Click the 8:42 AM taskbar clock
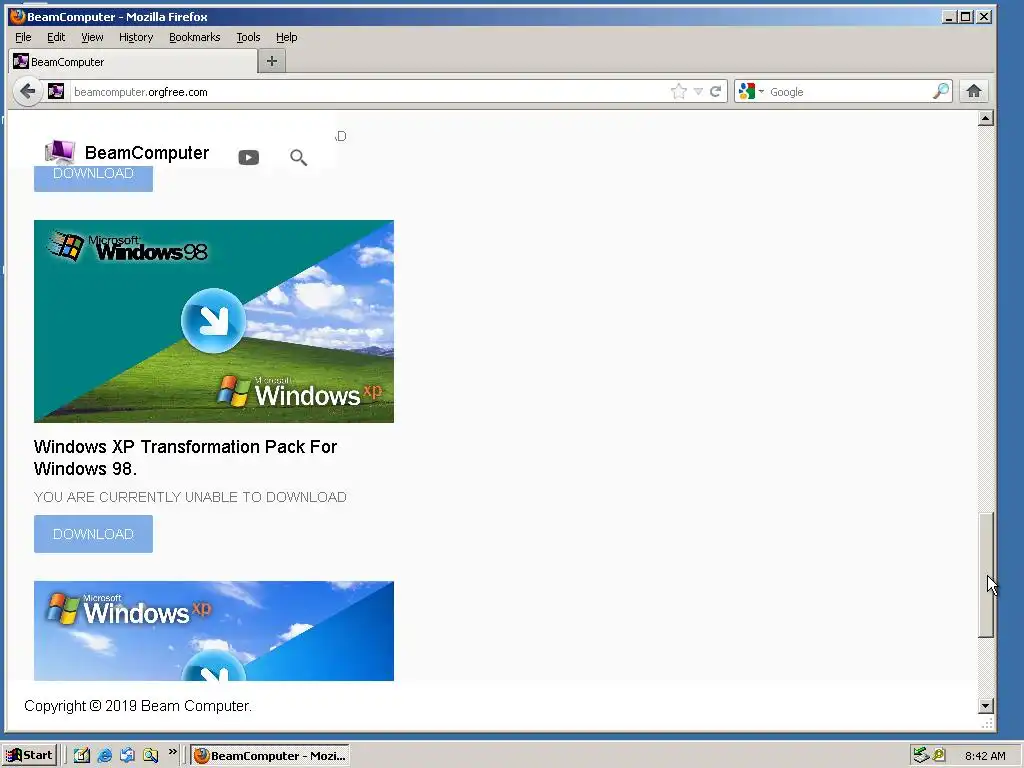The width and height of the screenshot is (1024, 768). (x=985, y=756)
